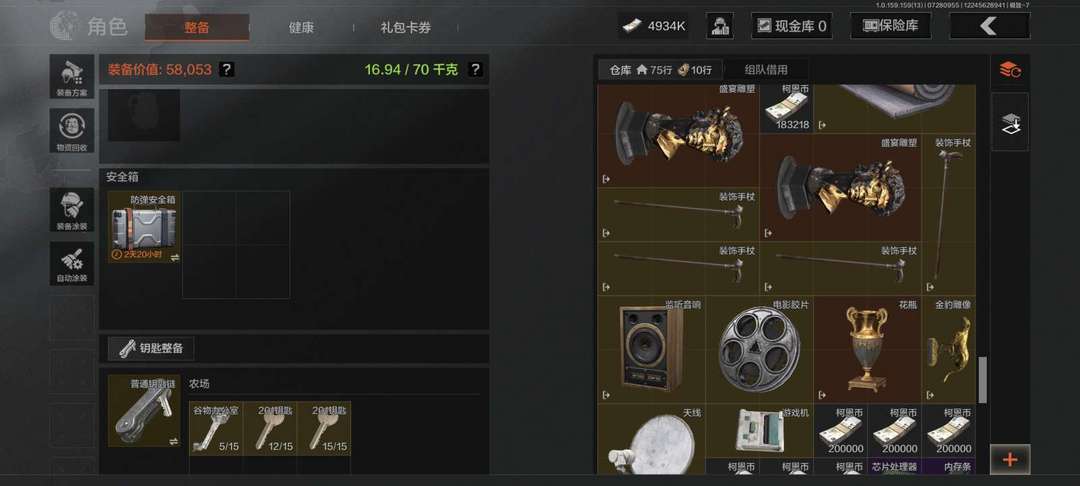1080x486 pixels.
Task: Switch to the 礼包卡券 tab
Action: tap(405, 28)
